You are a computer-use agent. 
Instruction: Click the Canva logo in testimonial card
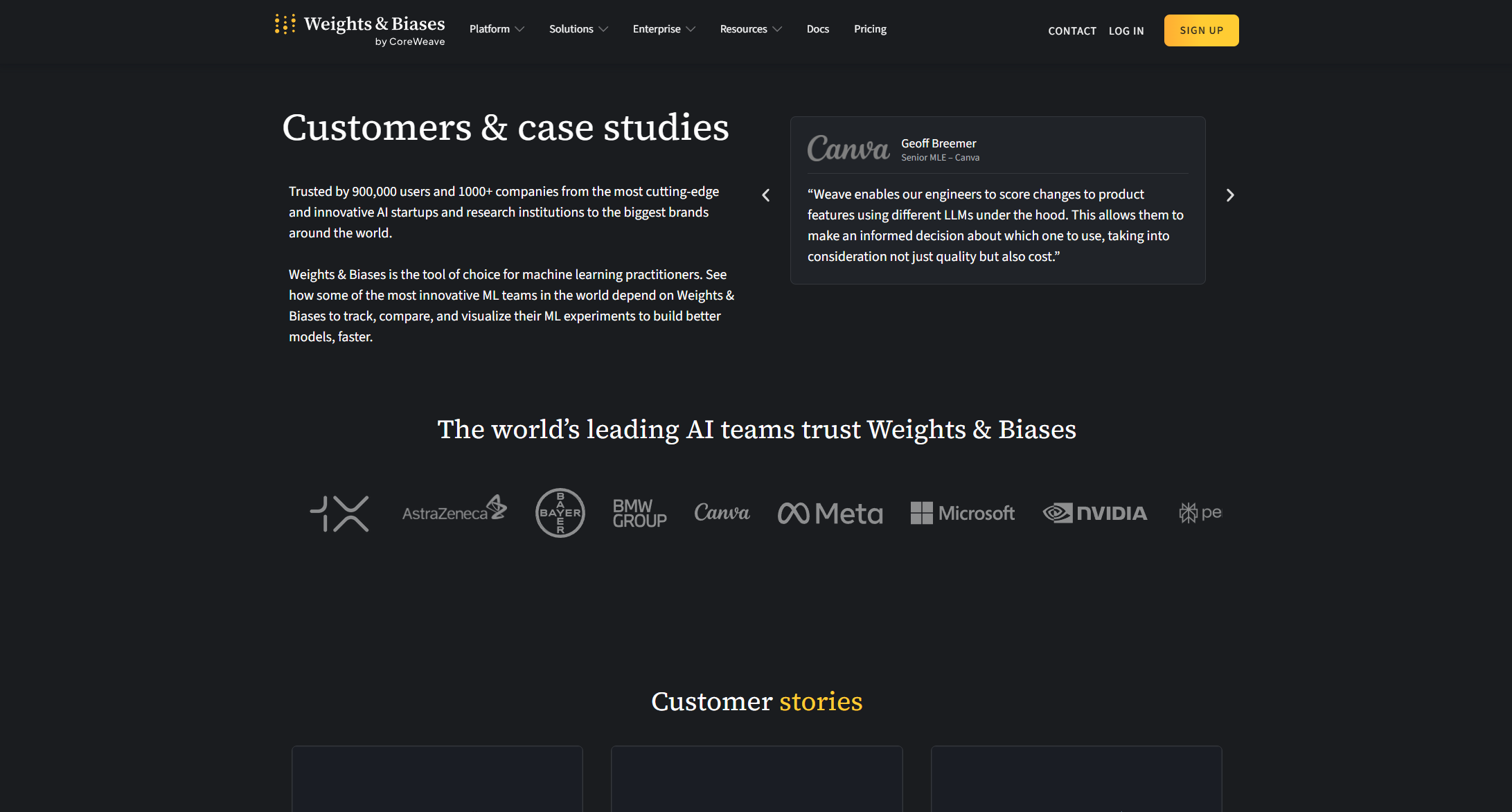(848, 149)
